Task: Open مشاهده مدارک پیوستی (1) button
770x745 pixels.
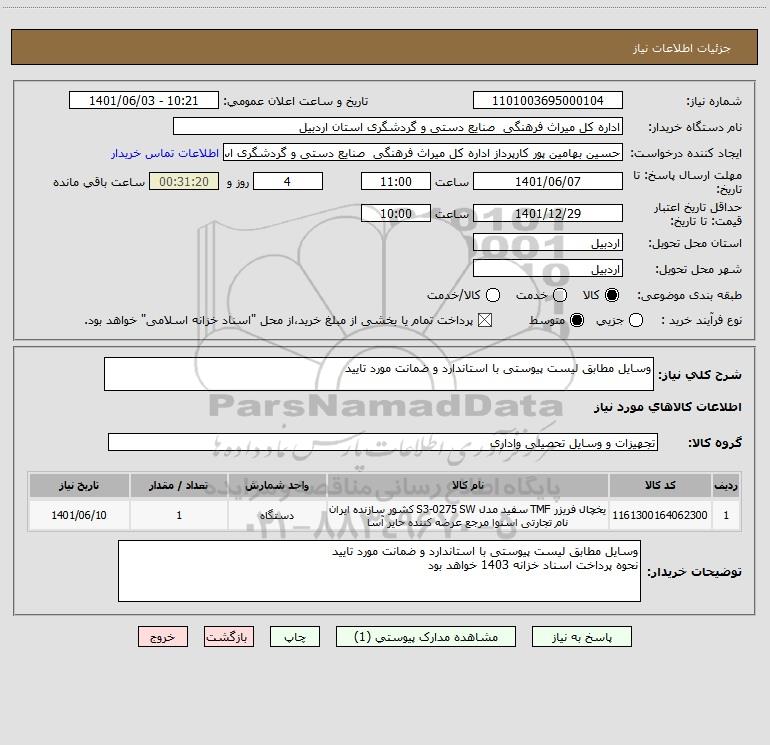Action: click(x=426, y=637)
